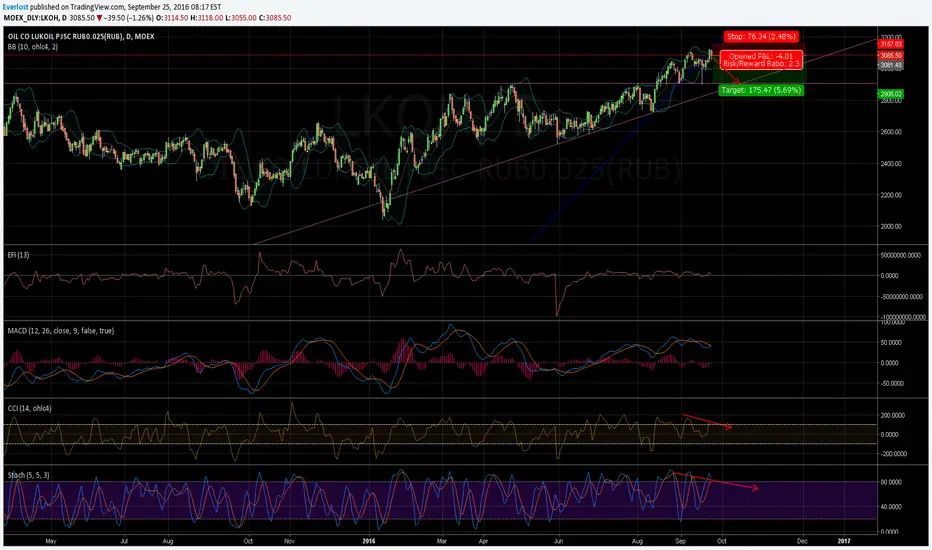
Task: Click the 2000.00 price axis label
Action: [x=891, y=227]
